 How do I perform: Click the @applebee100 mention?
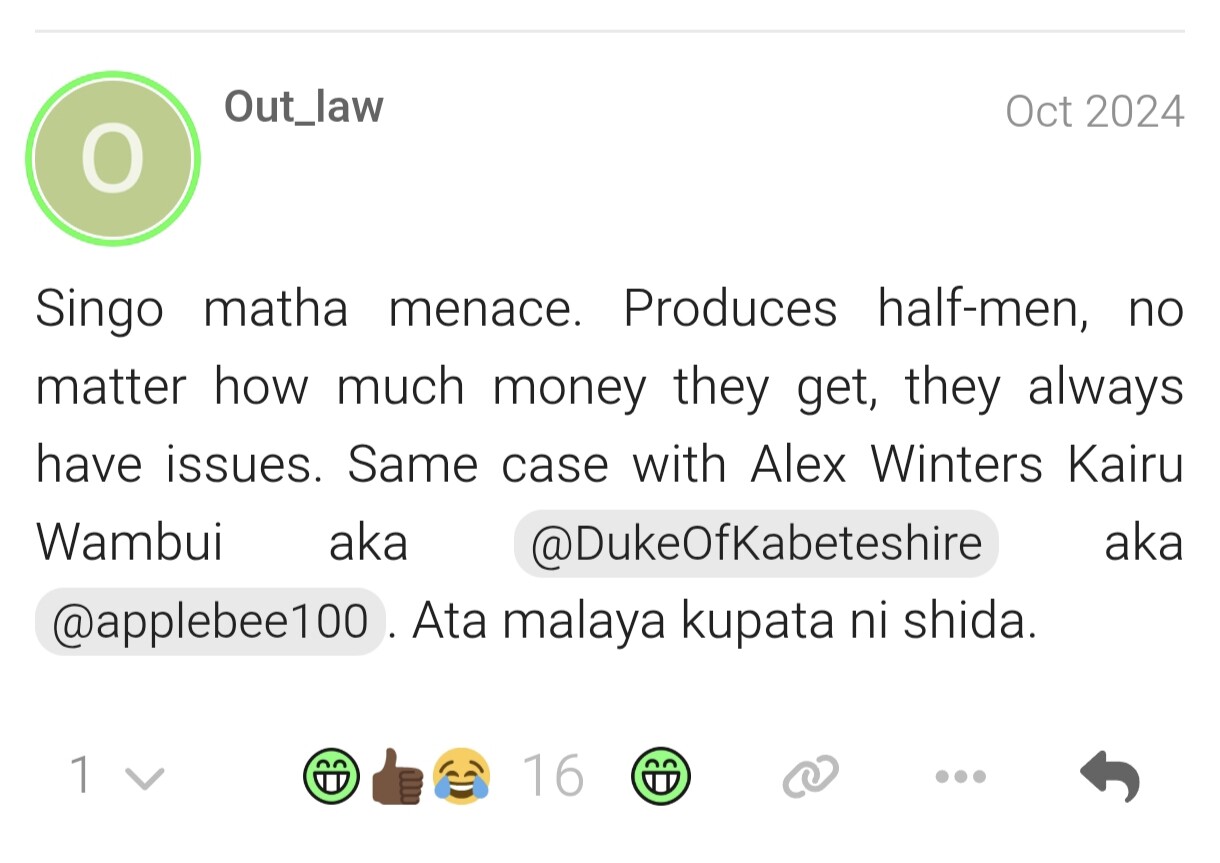tap(209, 621)
